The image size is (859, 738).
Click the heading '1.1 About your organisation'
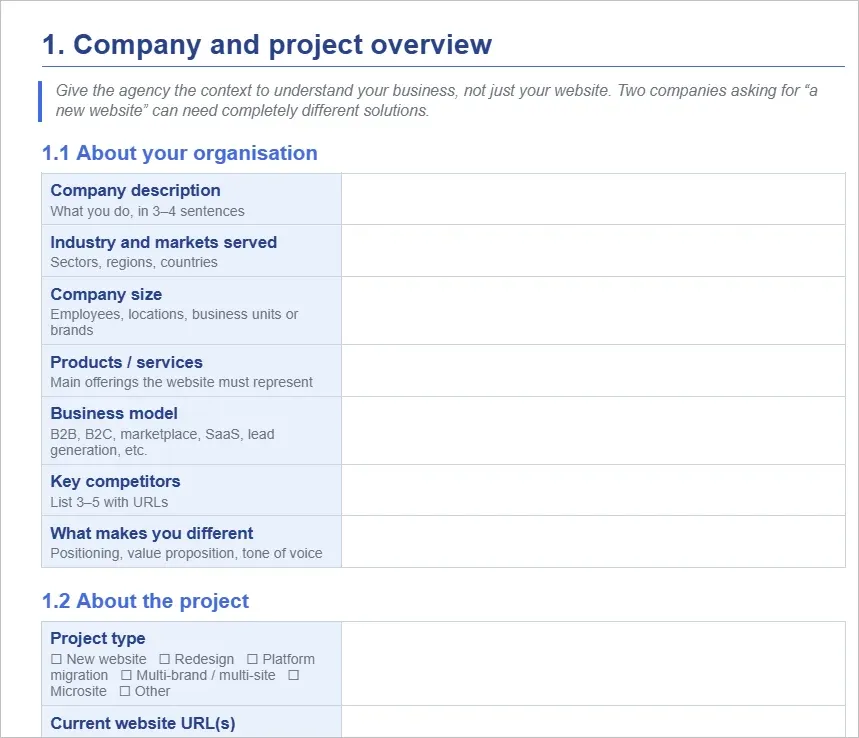(x=180, y=153)
